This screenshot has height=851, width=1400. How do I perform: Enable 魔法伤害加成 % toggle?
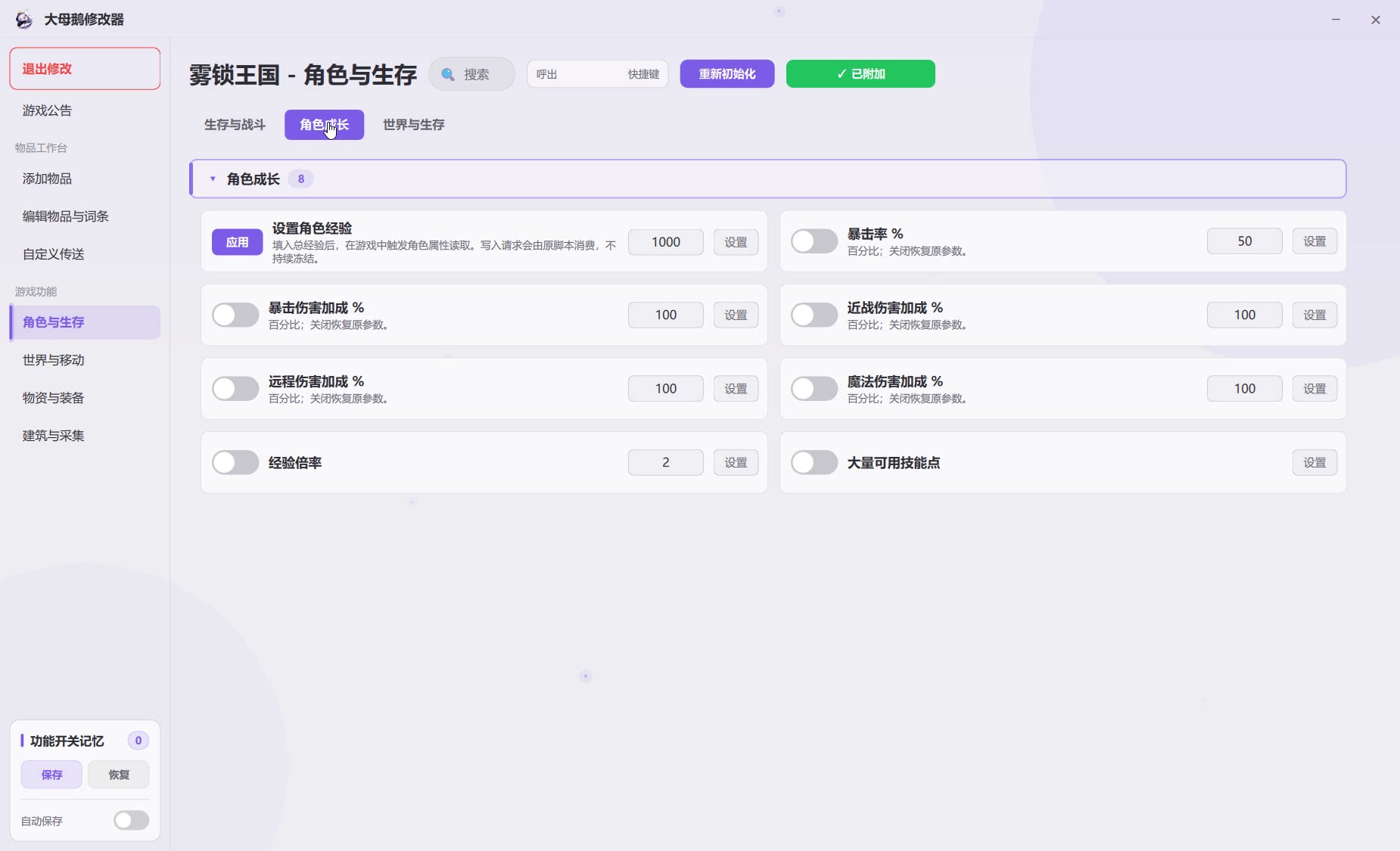tap(814, 389)
